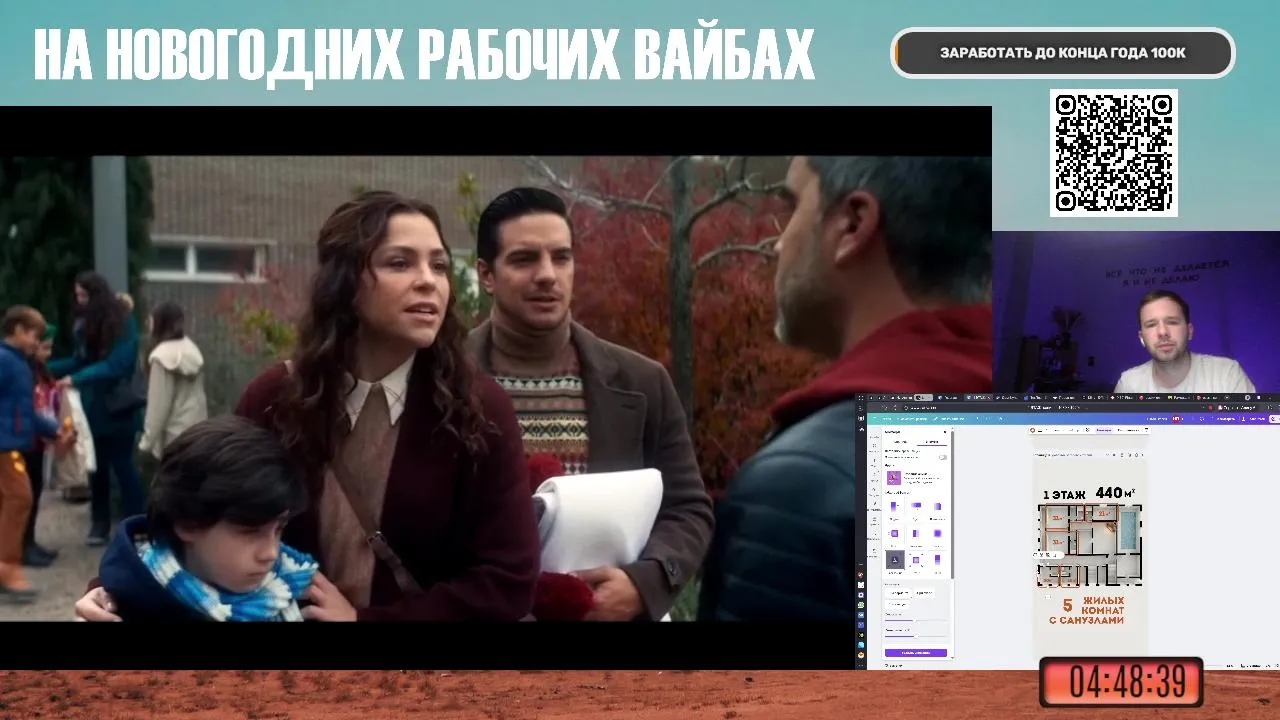Screen dimensions: 1280x720
Task: Click the highlighted purple button in the canvas toolbar
Action: tap(1104, 430)
